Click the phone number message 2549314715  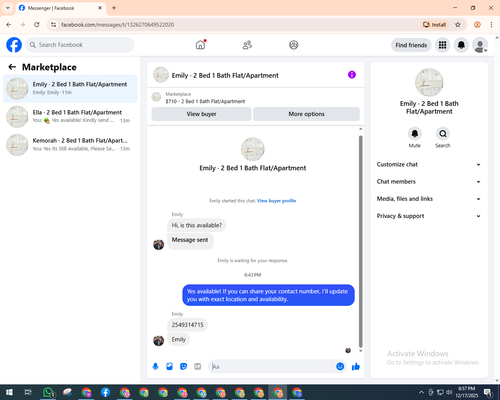pyautogui.click(x=187, y=325)
